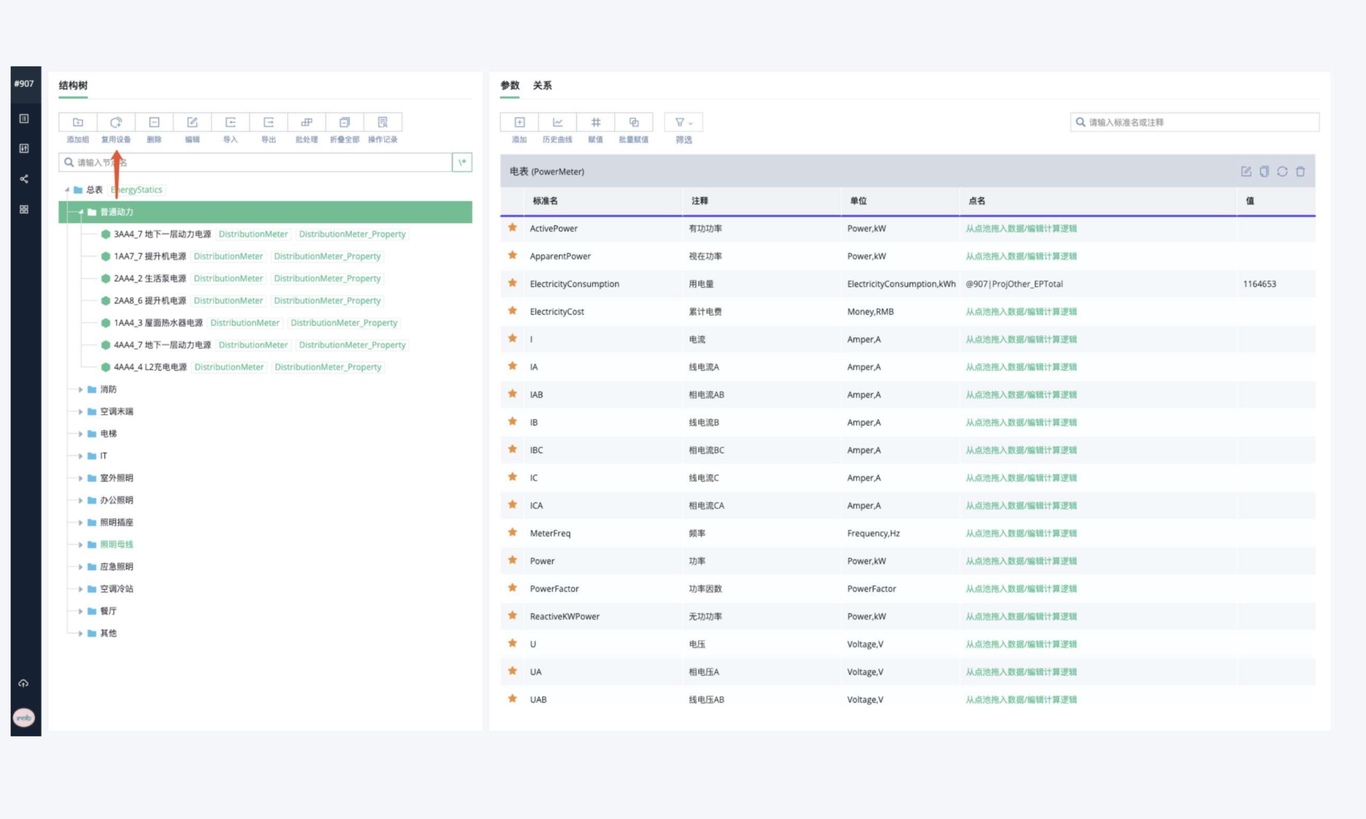
Task: Click the edit pencil icon in 电表 header
Action: [1246, 172]
